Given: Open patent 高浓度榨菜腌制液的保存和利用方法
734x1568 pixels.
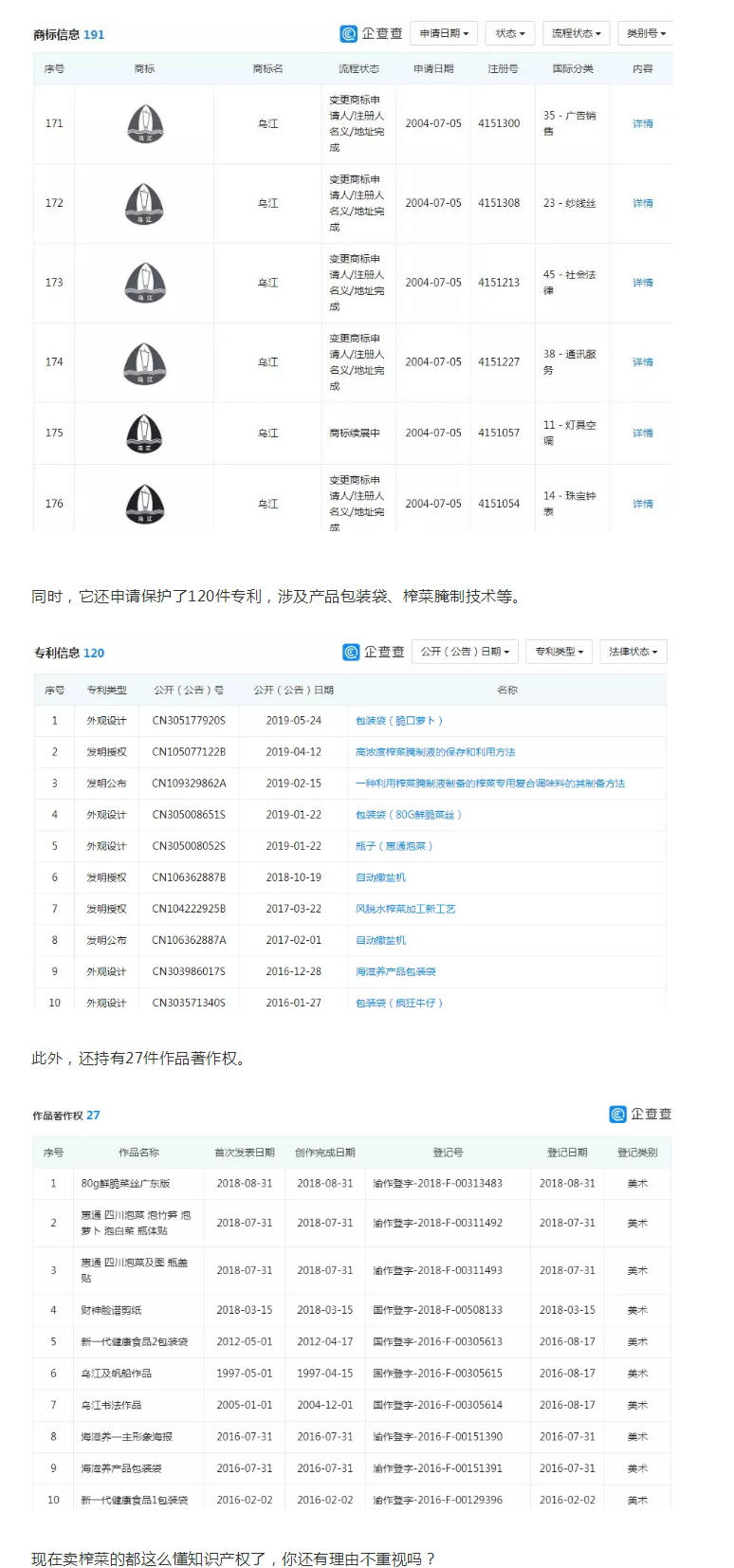Looking at the screenshot, I should click(435, 752).
